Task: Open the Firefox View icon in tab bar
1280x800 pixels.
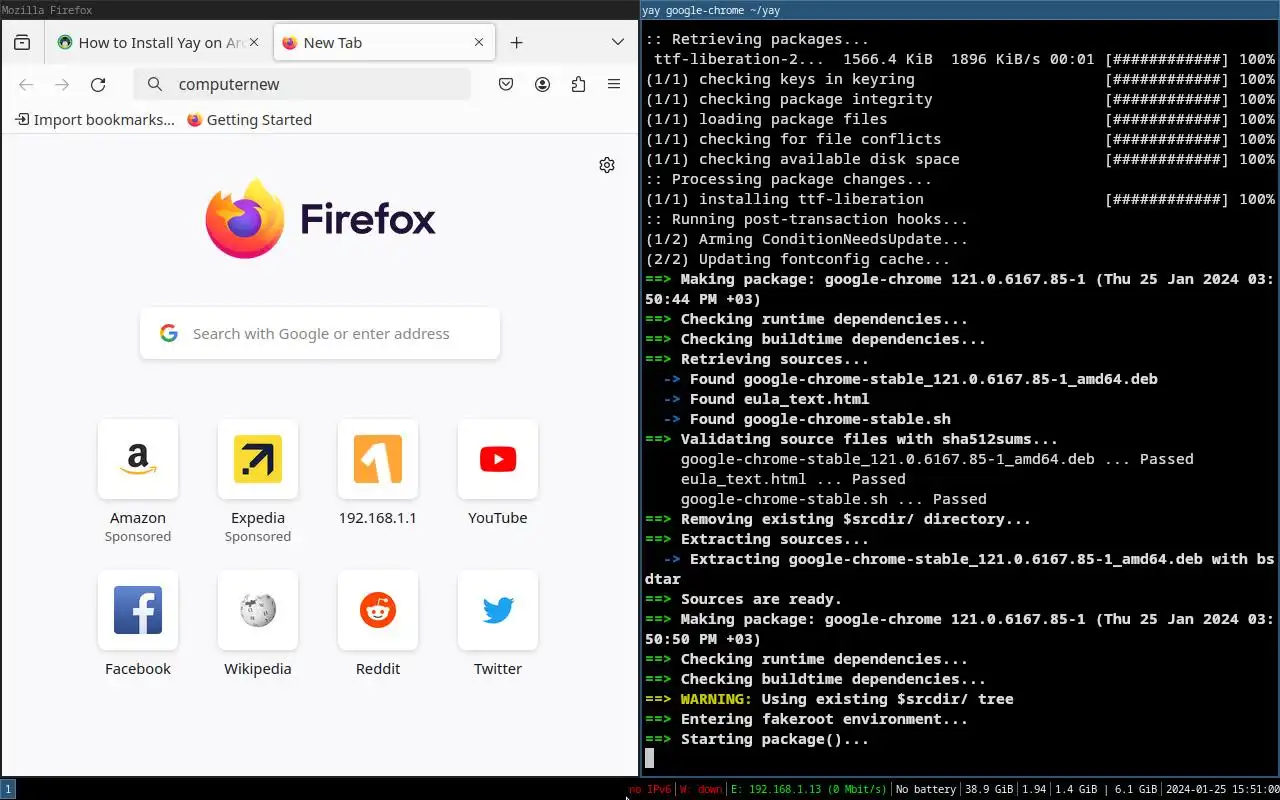Action: [22, 43]
